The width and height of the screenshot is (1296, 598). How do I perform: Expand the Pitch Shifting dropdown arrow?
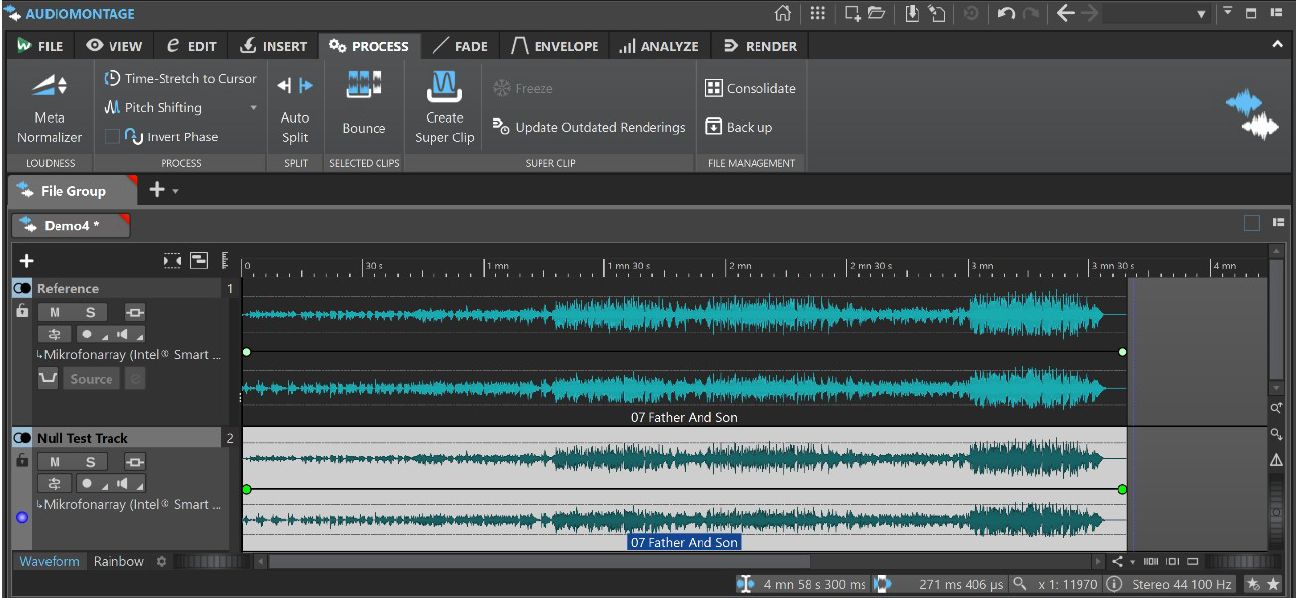pyautogui.click(x=253, y=108)
